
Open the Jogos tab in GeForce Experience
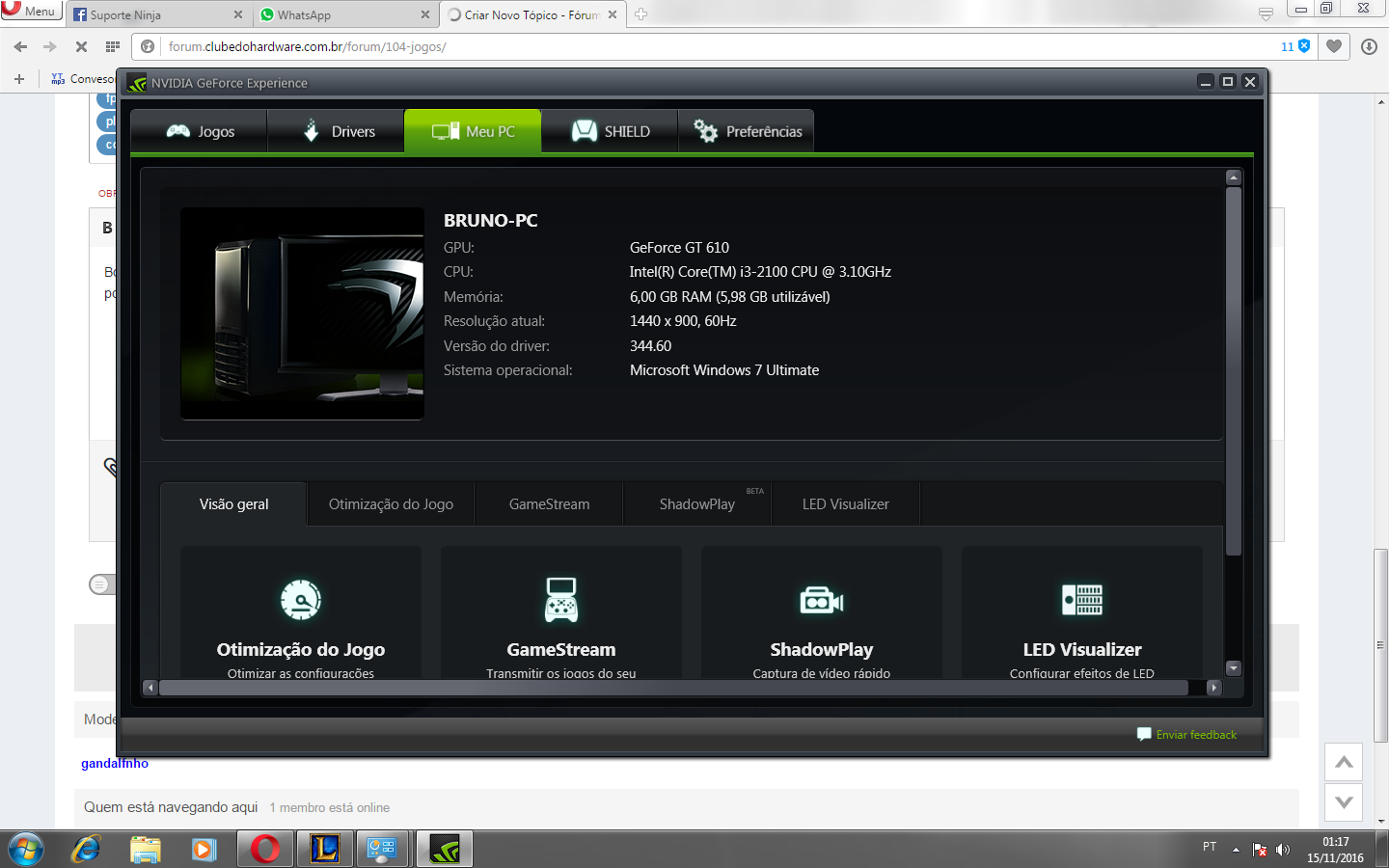[x=199, y=131]
